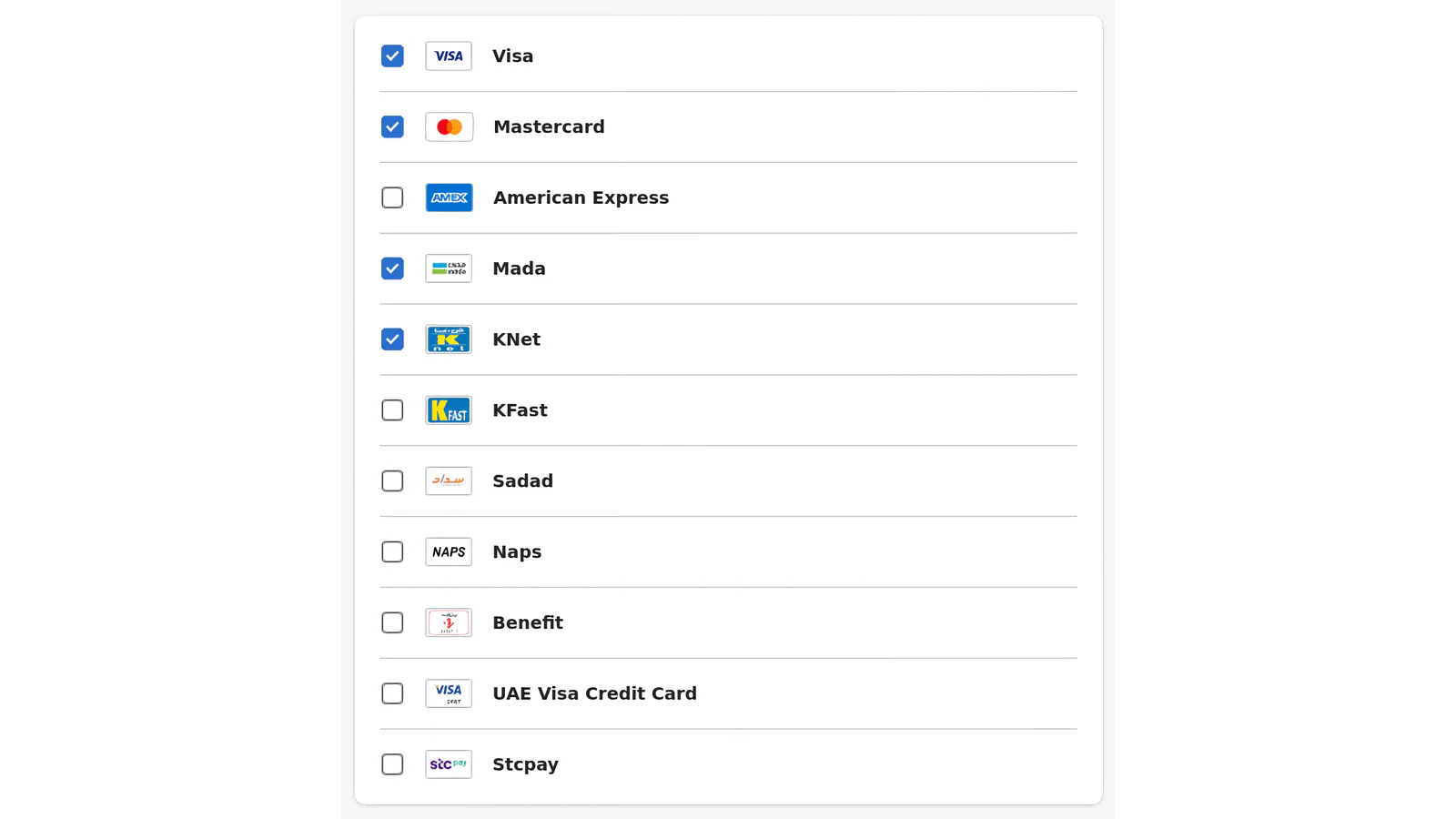Image resolution: width=1456 pixels, height=819 pixels.
Task: Click the KFast logo icon
Action: pos(449,410)
